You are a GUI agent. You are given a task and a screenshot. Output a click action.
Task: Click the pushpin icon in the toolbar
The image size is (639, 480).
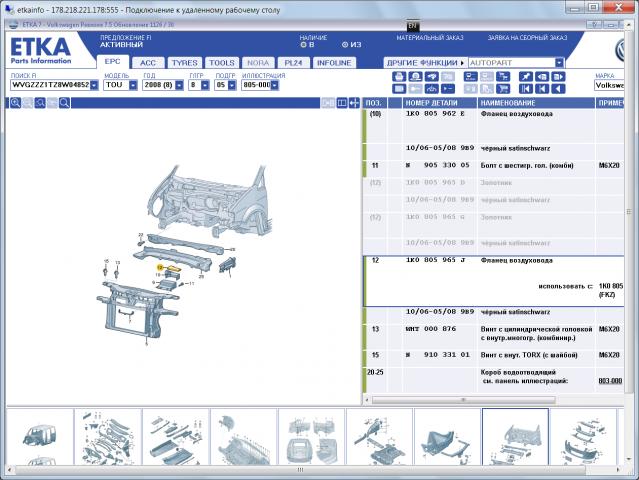[x=526, y=76]
